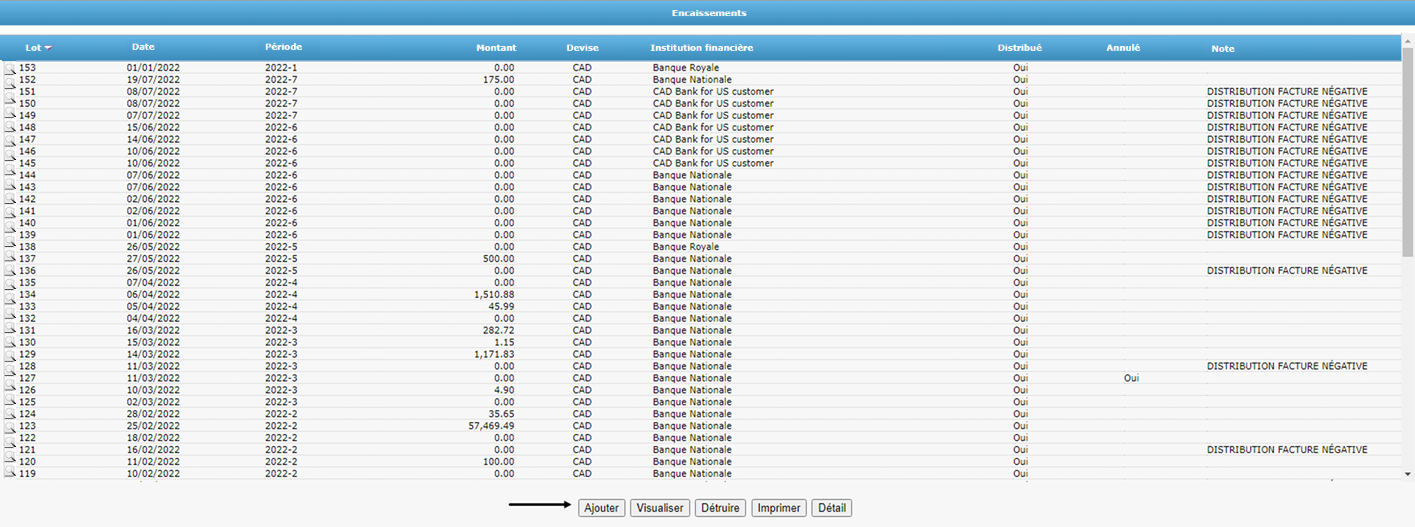
Task: Open the magnifier icon next to lot 120
Action: click(x=10, y=463)
